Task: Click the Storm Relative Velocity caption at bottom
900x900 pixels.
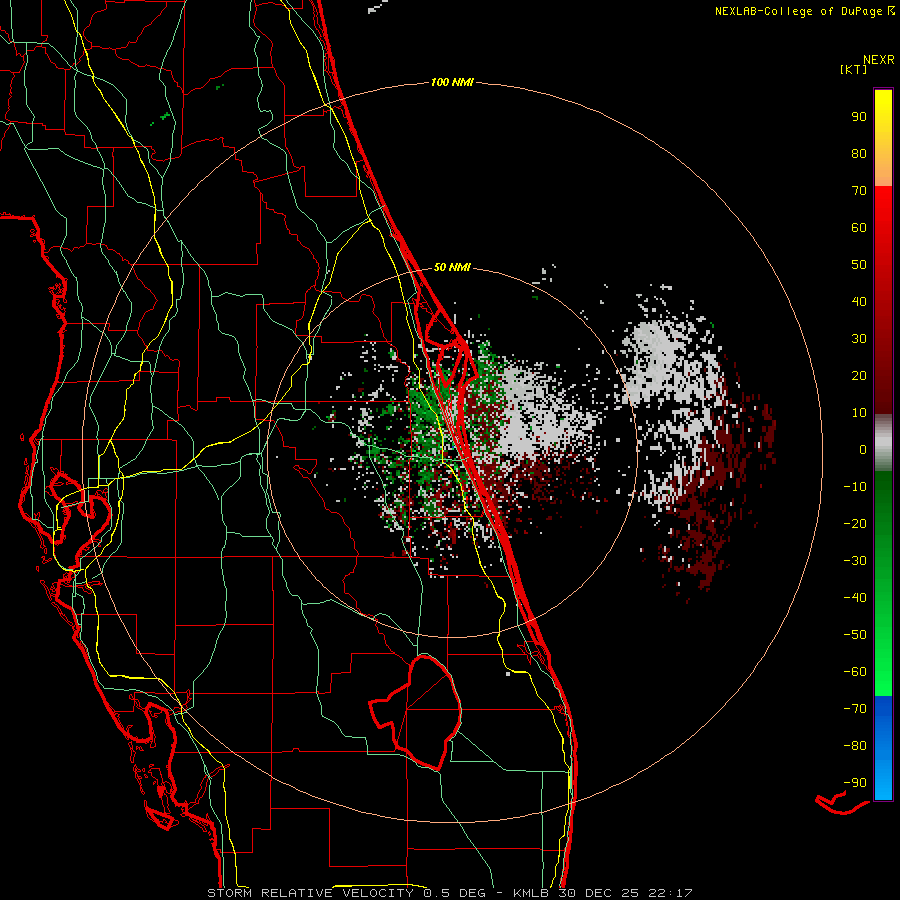Action: click(449, 893)
